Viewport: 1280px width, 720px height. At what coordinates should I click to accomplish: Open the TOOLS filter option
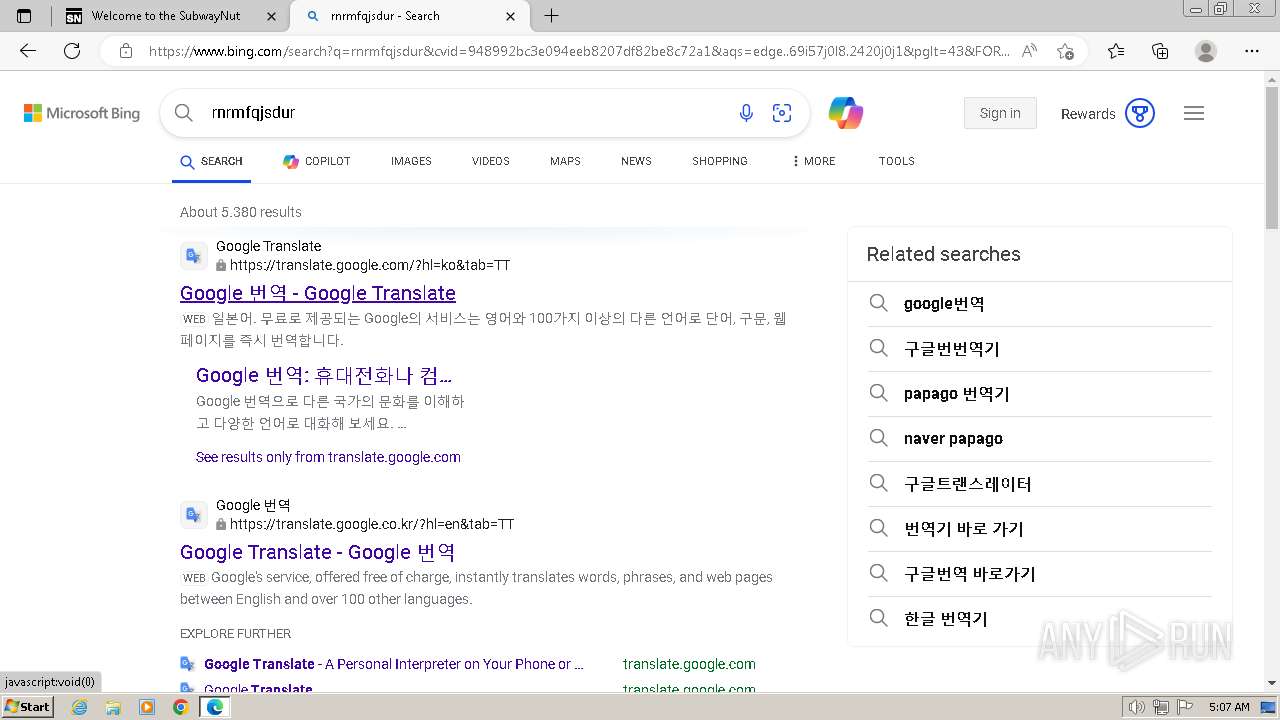pos(897,161)
